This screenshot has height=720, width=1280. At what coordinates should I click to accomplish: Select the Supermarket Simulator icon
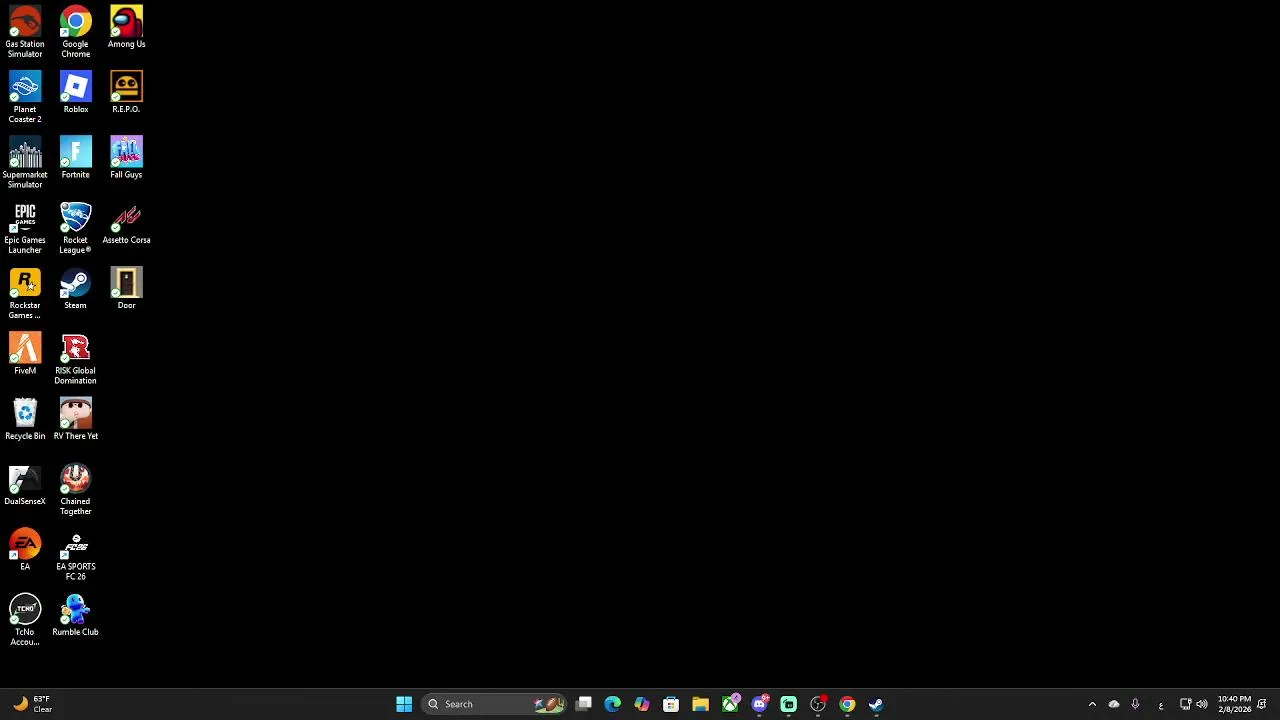tap(25, 162)
